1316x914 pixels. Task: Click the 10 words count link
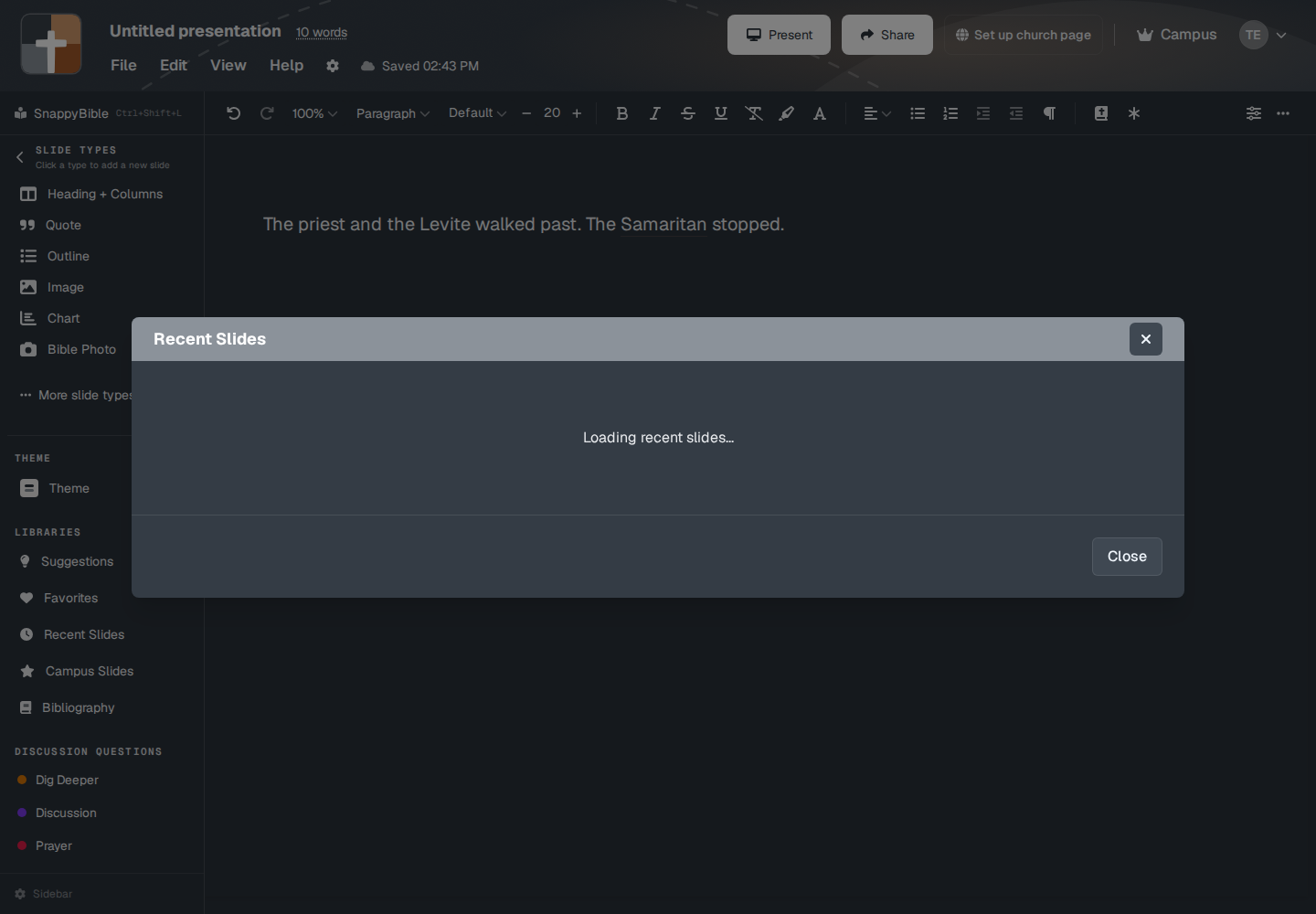point(322,32)
